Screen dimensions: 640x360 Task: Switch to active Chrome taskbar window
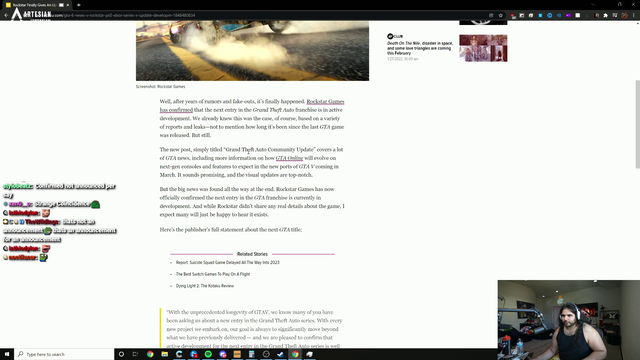pyautogui.click(x=295, y=354)
